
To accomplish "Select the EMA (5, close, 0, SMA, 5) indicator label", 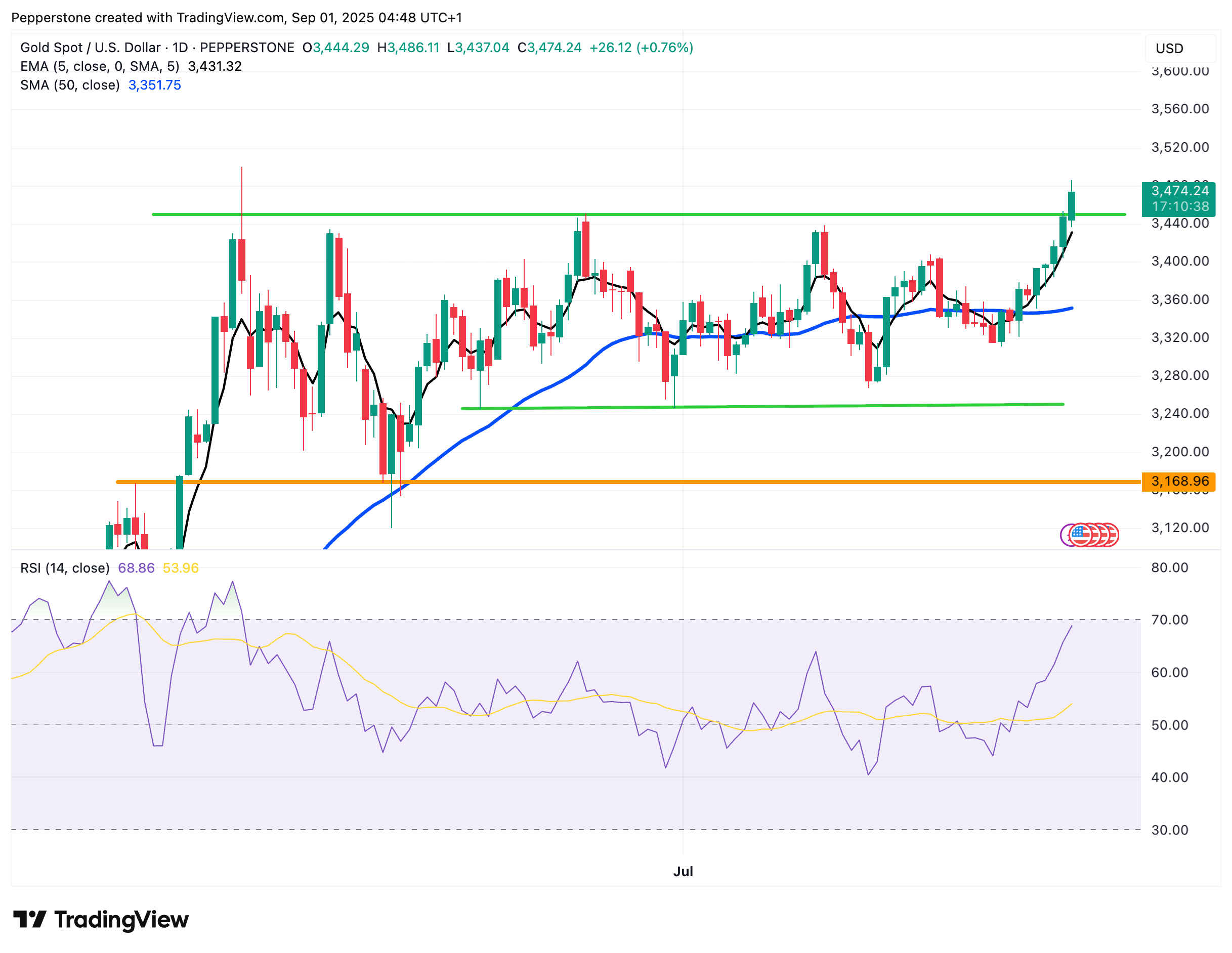I will click(100, 66).
